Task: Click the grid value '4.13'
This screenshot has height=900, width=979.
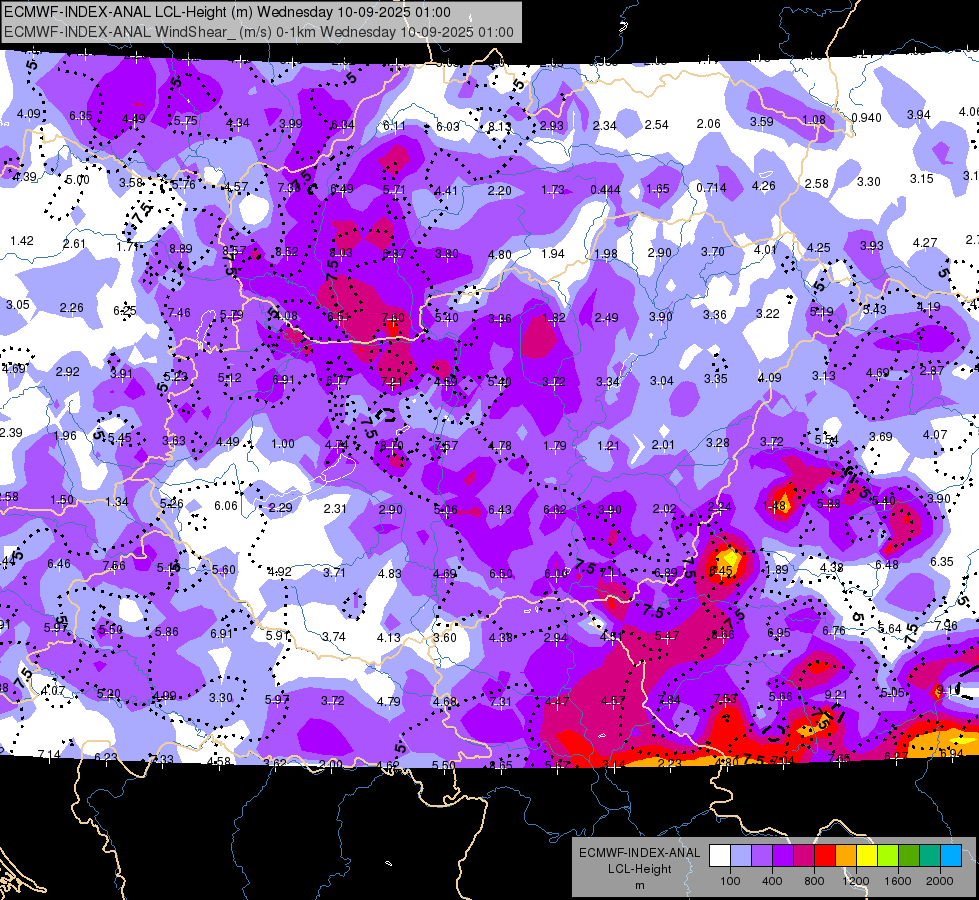Action: 388,638
